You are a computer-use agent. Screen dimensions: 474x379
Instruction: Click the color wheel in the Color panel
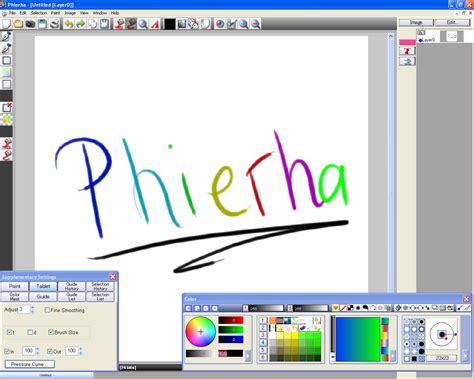click(x=201, y=331)
